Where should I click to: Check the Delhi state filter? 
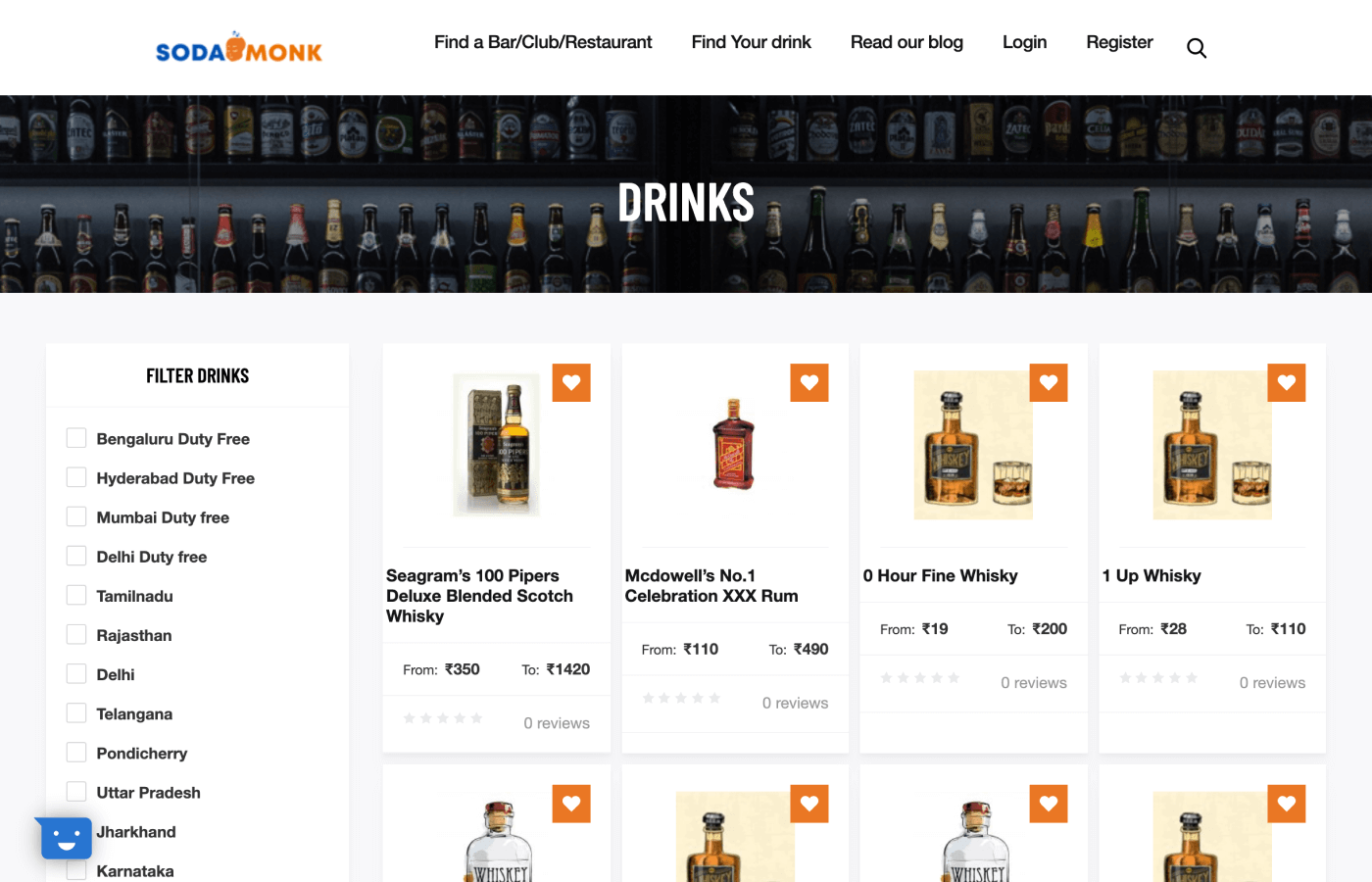(x=76, y=673)
